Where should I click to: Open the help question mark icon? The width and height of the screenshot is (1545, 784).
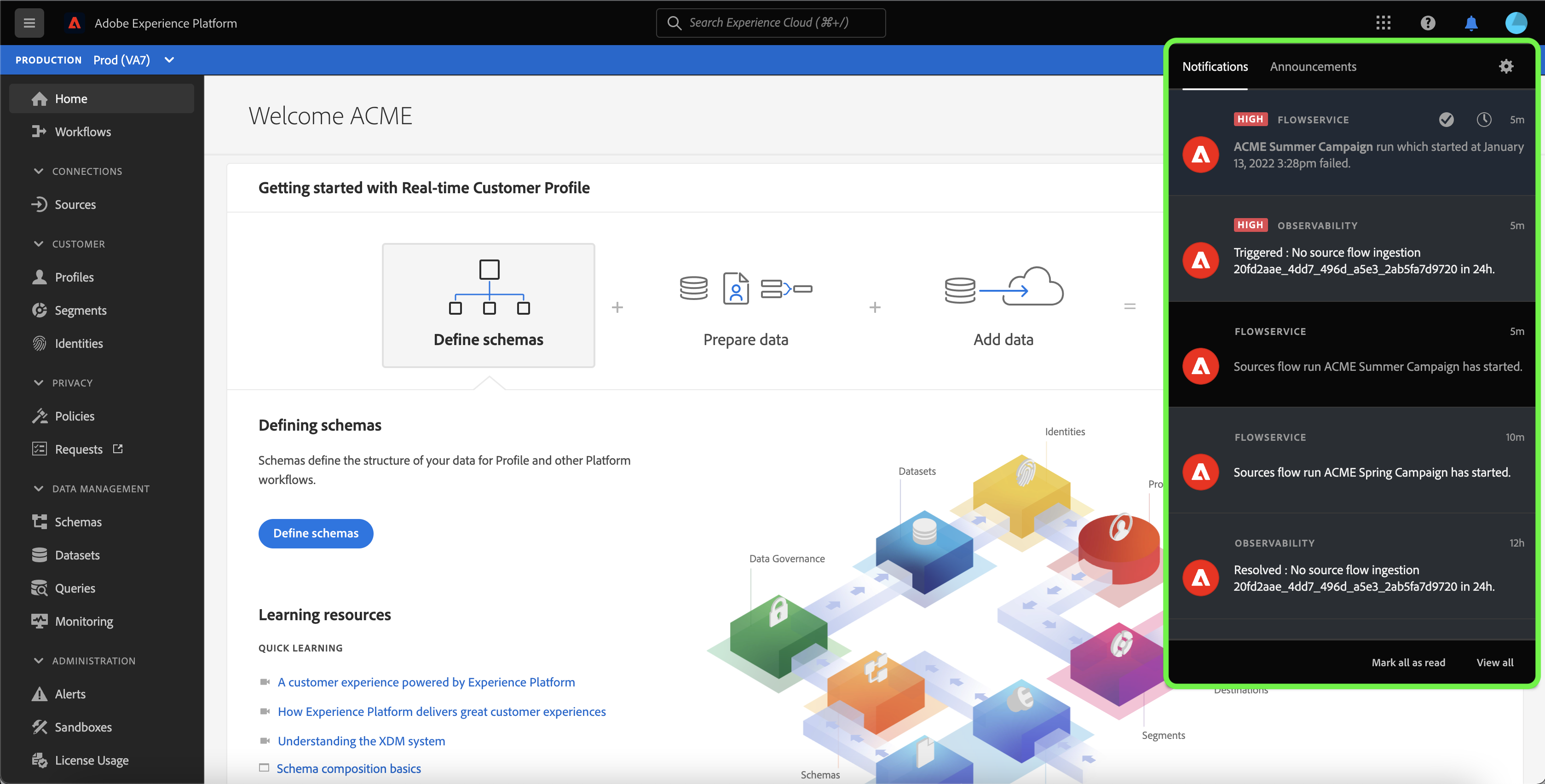click(x=1427, y=23)
